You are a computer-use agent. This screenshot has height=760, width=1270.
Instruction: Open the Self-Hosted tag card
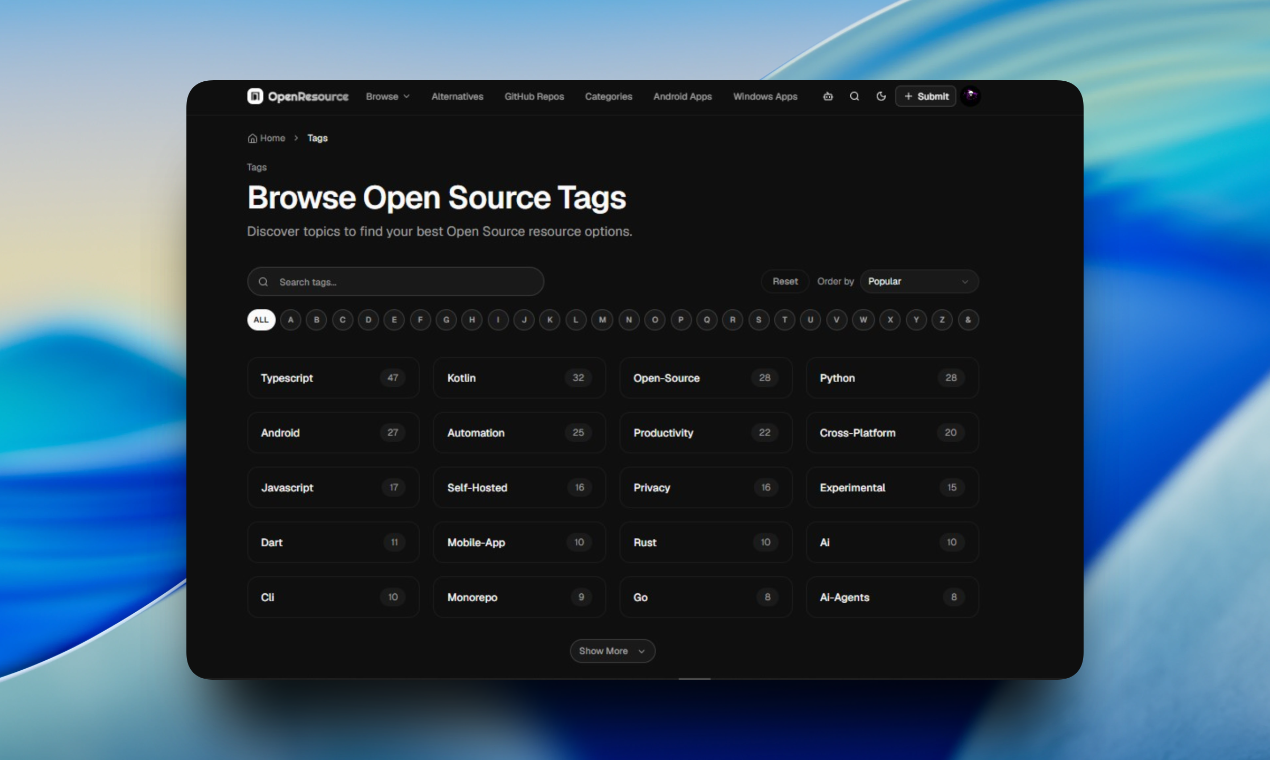(x=519, y=488)
